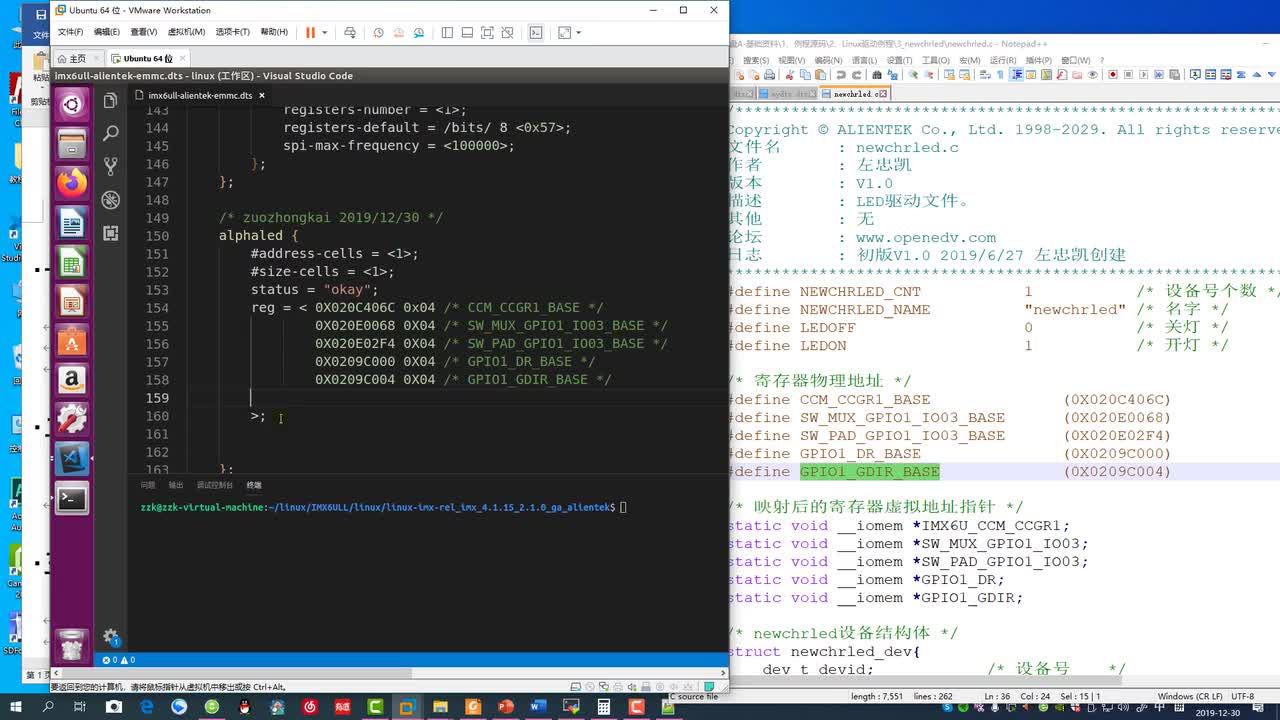Open the Search view in VS Code
This screenshot has height=720, width=1280.
pyautogui.click(x=110, y=133)
